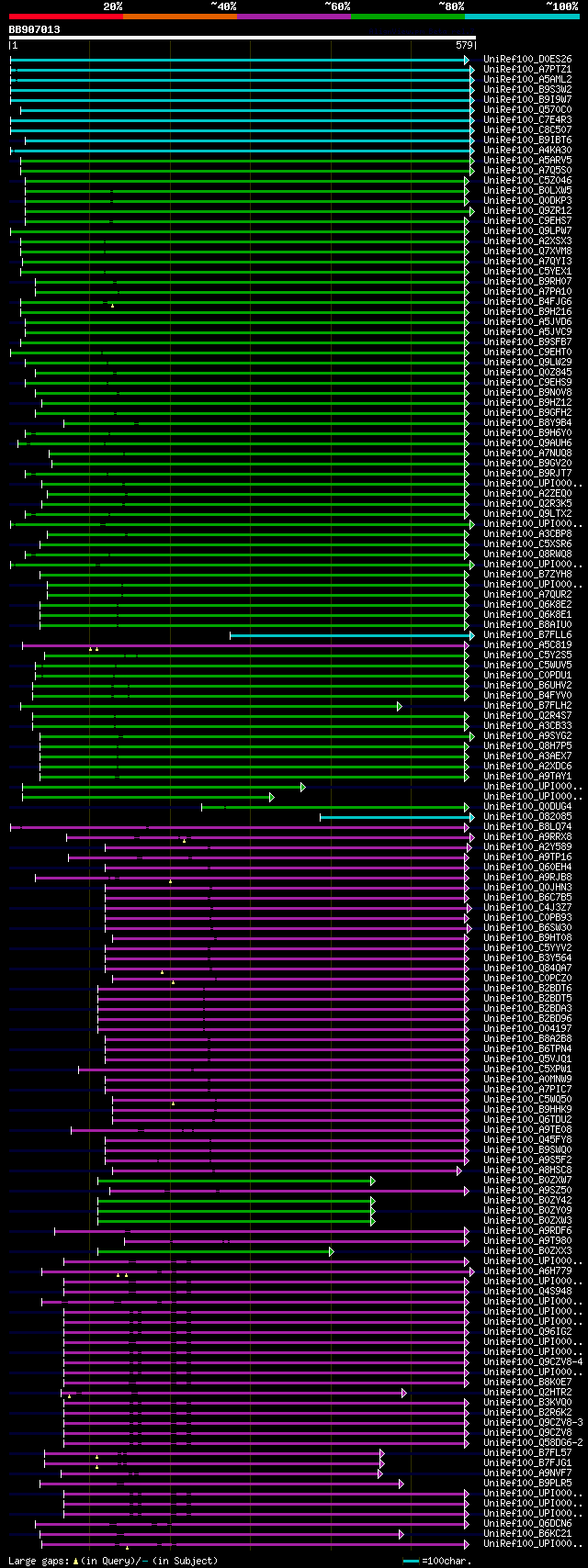Open hit UniRef100_A2ZEQ0
588x1568 pixels.
point(527,494)
